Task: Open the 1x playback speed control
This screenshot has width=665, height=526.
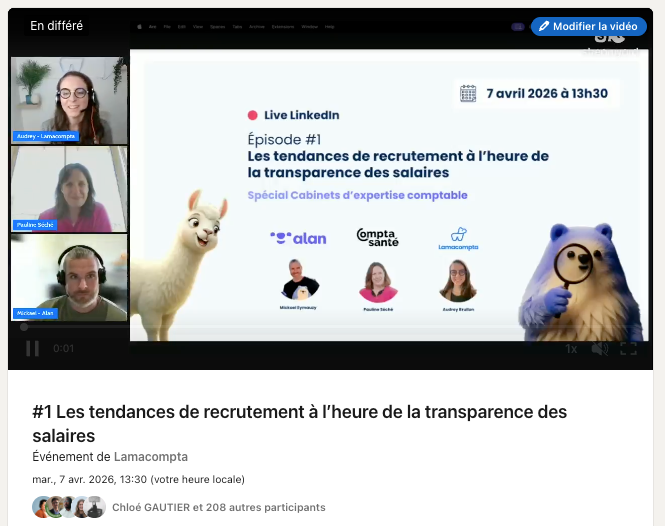Action: (571, 349)
